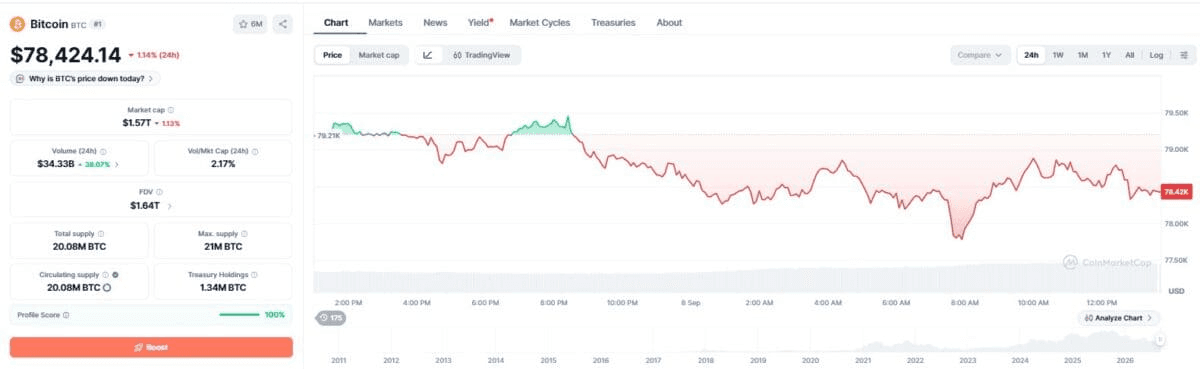
Task: Click the Profile Score info icon
Action: pos(67,315)
